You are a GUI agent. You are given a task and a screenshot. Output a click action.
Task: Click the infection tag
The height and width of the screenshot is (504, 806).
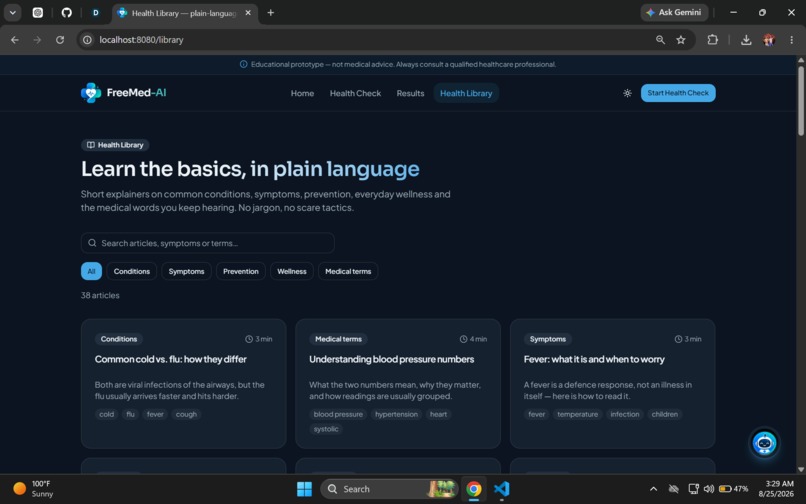click(625, 414)
